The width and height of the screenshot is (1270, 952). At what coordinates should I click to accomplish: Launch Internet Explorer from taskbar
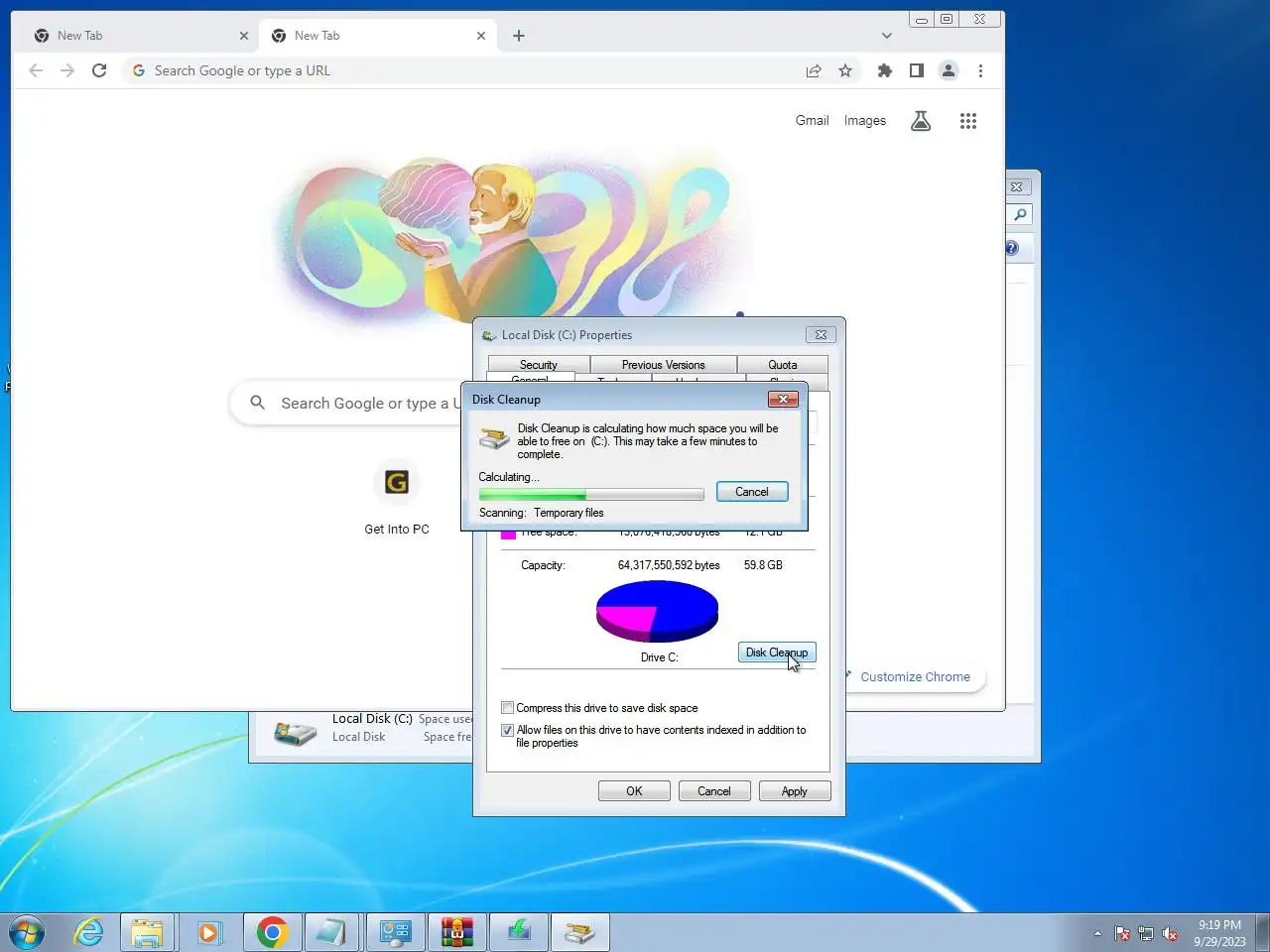pyautogui.click(x=89, y=932)
